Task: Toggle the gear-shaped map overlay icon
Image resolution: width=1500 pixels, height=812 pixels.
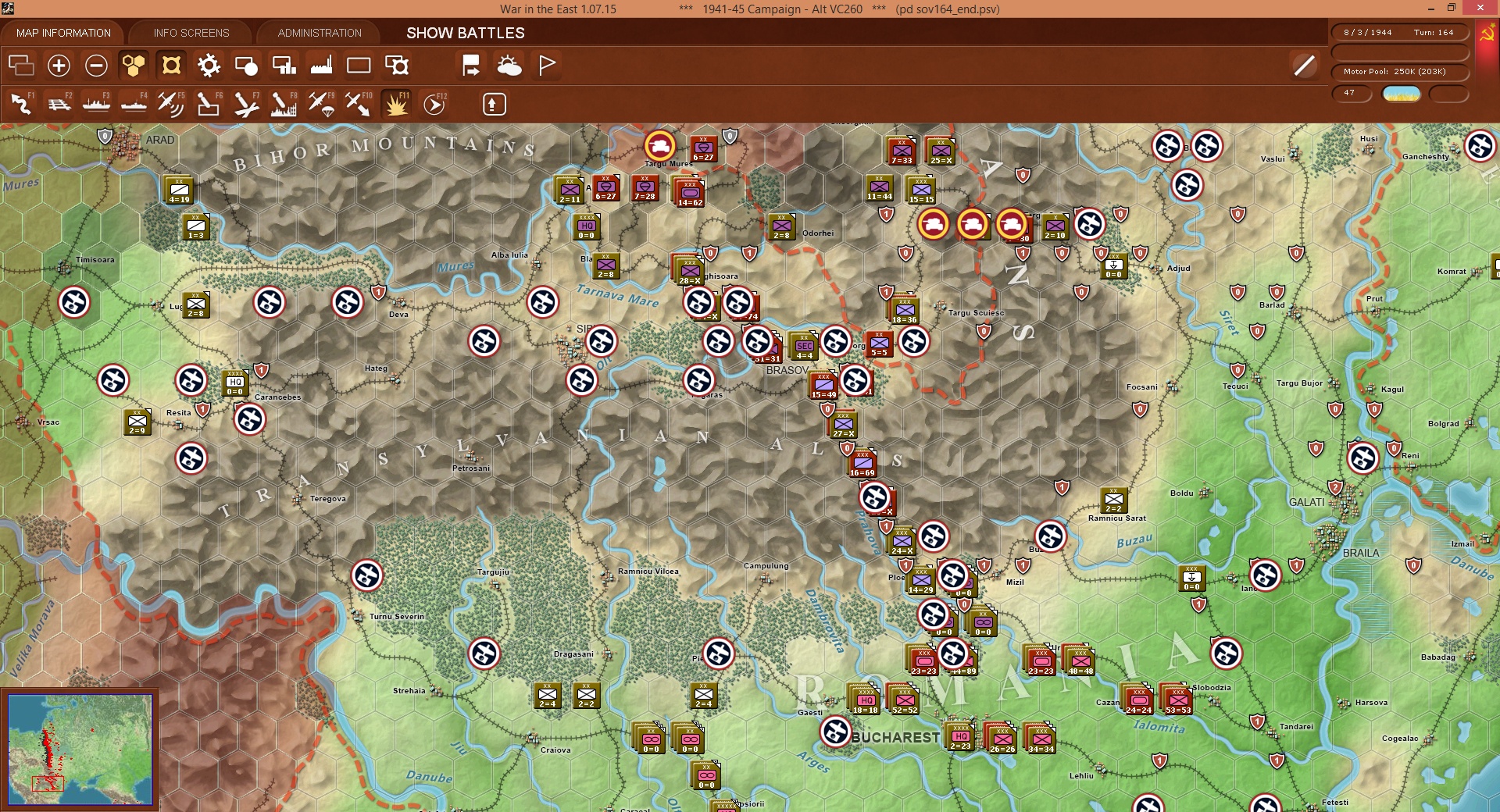Action: pyautogui.click(x=209, y=66)
